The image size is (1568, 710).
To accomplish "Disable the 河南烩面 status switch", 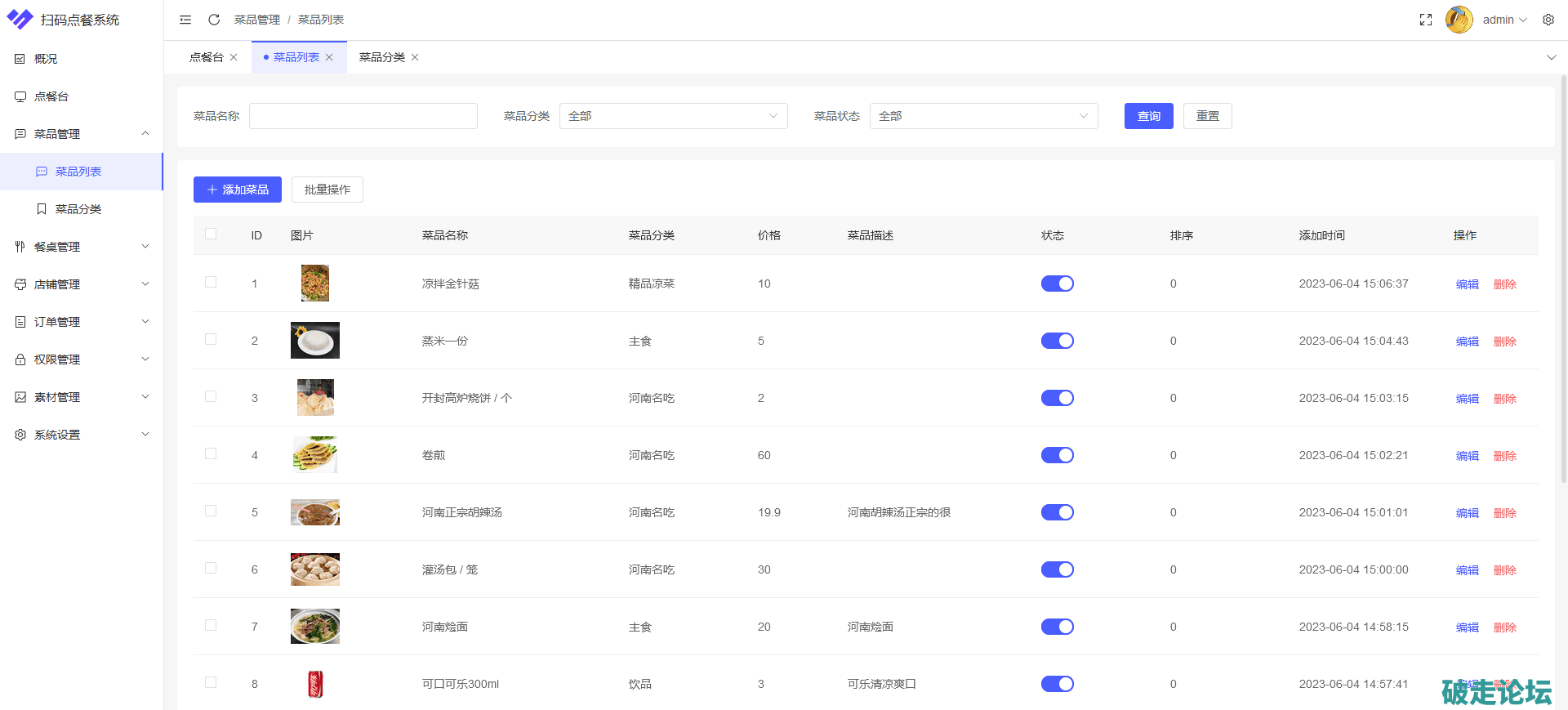I will click(1057, 627).
